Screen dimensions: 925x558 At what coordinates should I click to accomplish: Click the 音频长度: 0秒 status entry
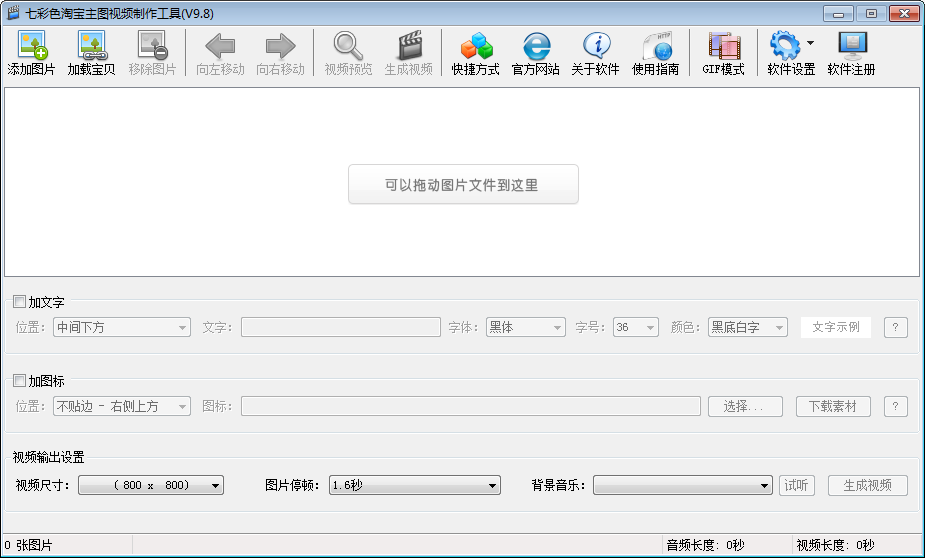click(706, 545)
